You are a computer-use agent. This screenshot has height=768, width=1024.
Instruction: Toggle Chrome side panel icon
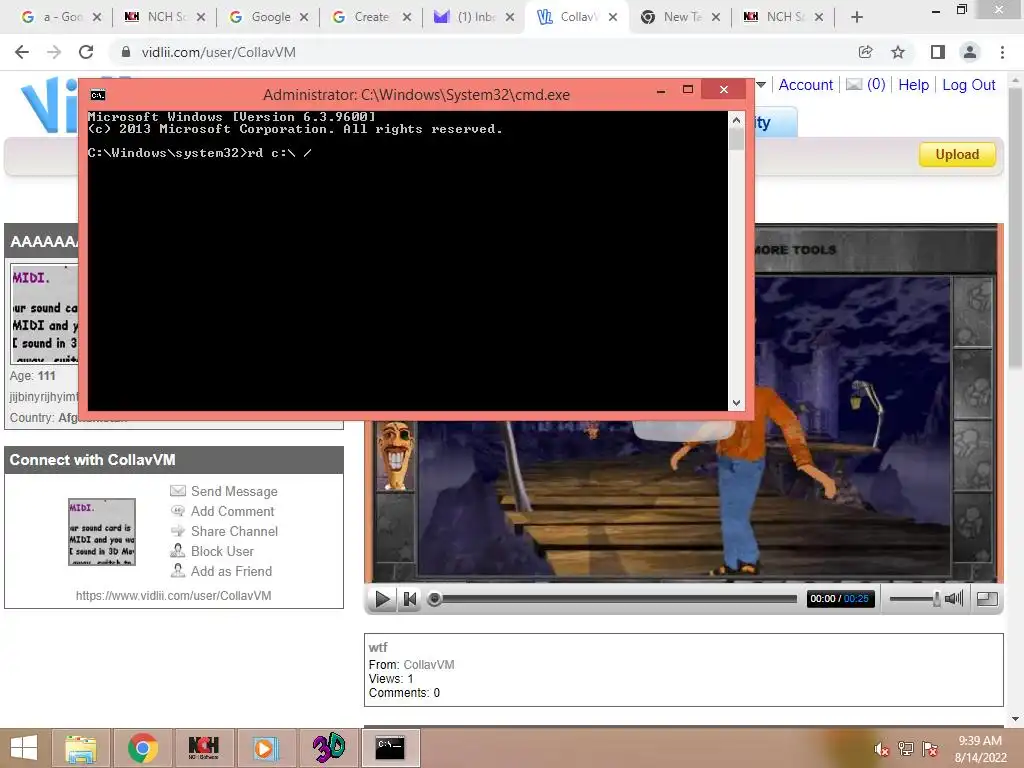(x=938, y=52)
